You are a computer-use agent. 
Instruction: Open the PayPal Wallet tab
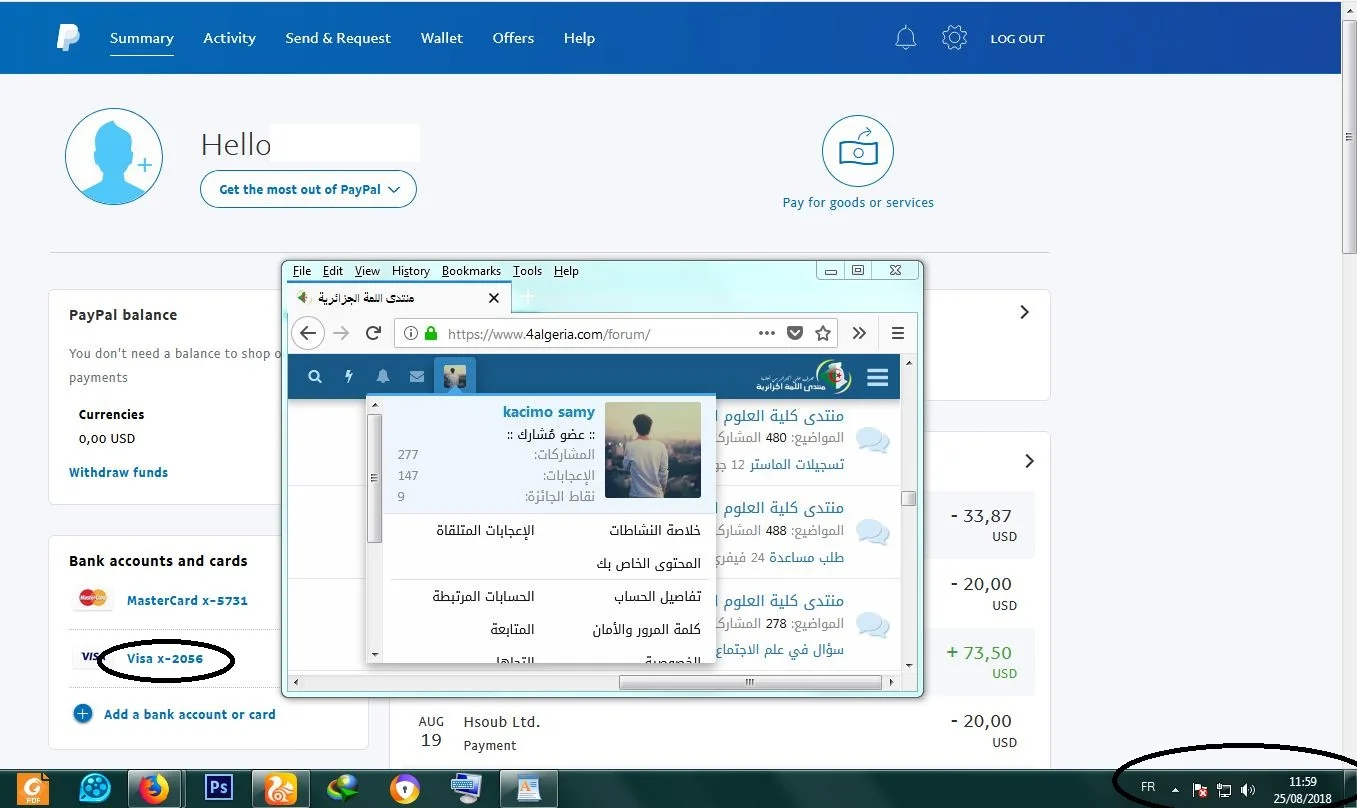coord(442,38)
